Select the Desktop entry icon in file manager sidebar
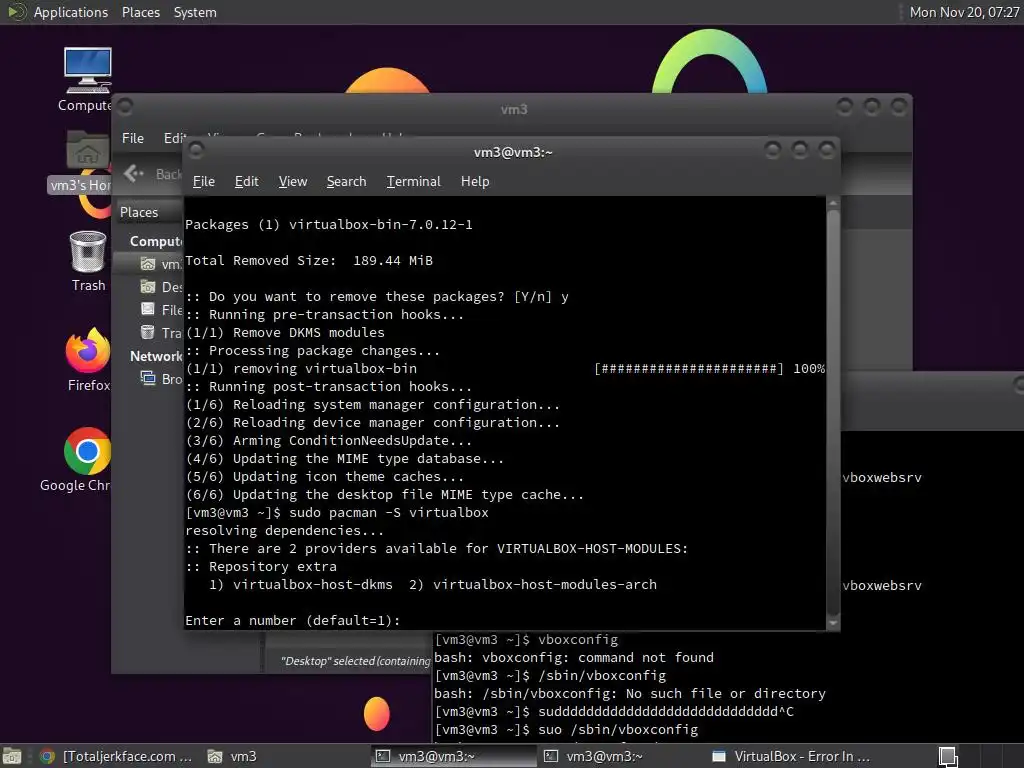The height and width of the screenshot is (768, 1024). pos(148,287)
